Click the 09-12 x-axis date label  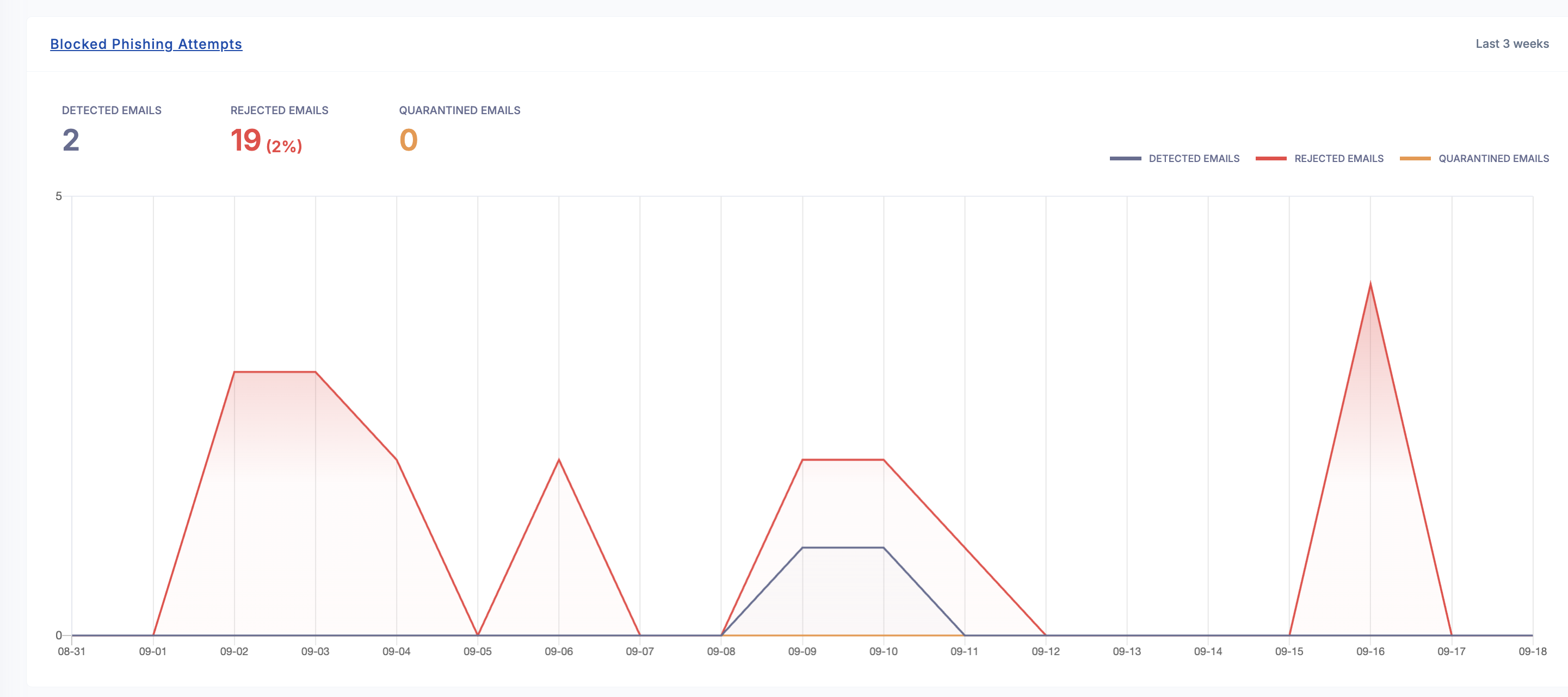point(1045,651)
